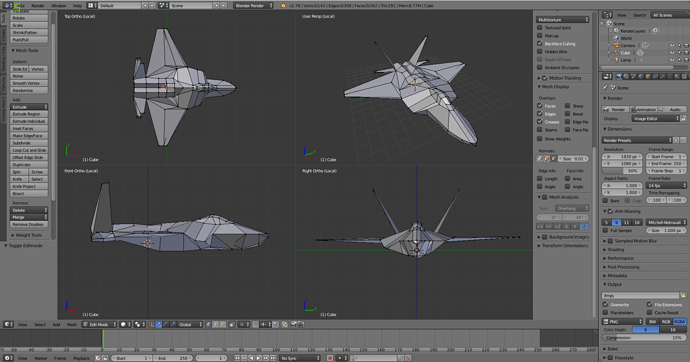Viewport: 690px width, 362px height.
Task: Click the Remove Doubles button
Action: [29, 224]
